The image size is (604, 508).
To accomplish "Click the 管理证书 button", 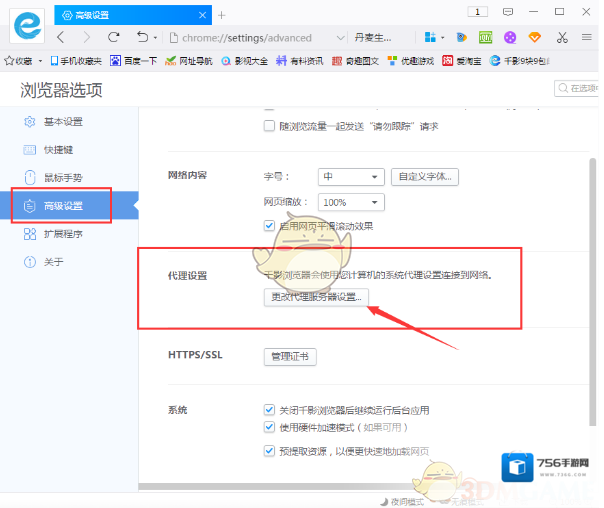I will [291, 356].
